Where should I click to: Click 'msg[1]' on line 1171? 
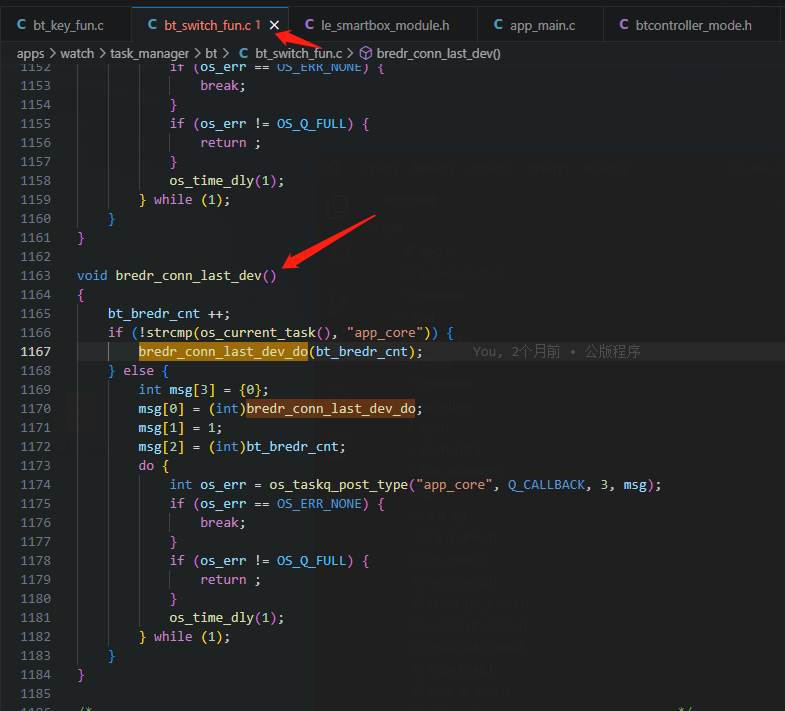click(x=161, y=428)
